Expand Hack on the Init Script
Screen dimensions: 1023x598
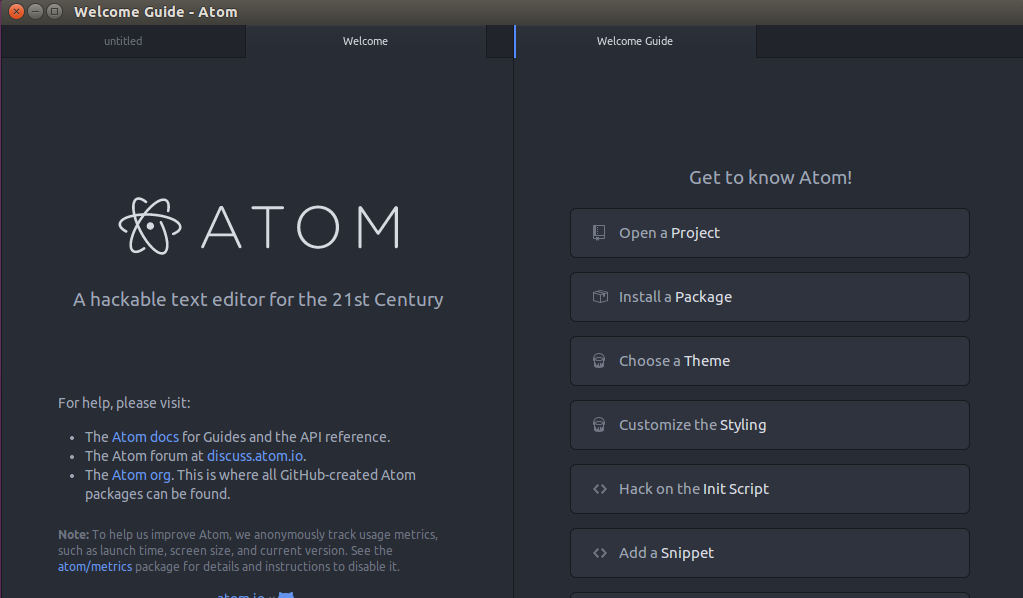click(x=770, y=488)
